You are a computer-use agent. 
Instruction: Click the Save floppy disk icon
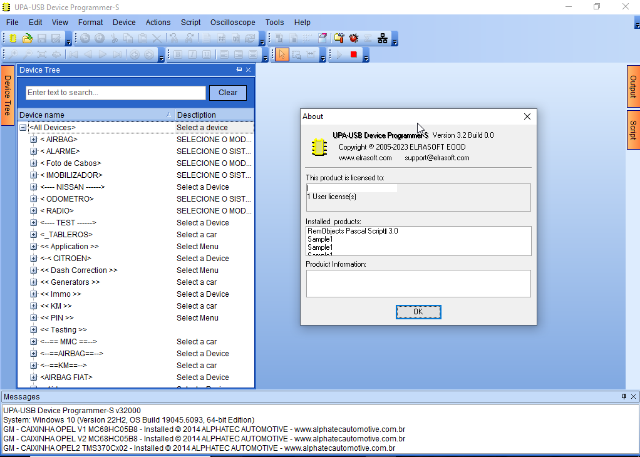point(42,38)
